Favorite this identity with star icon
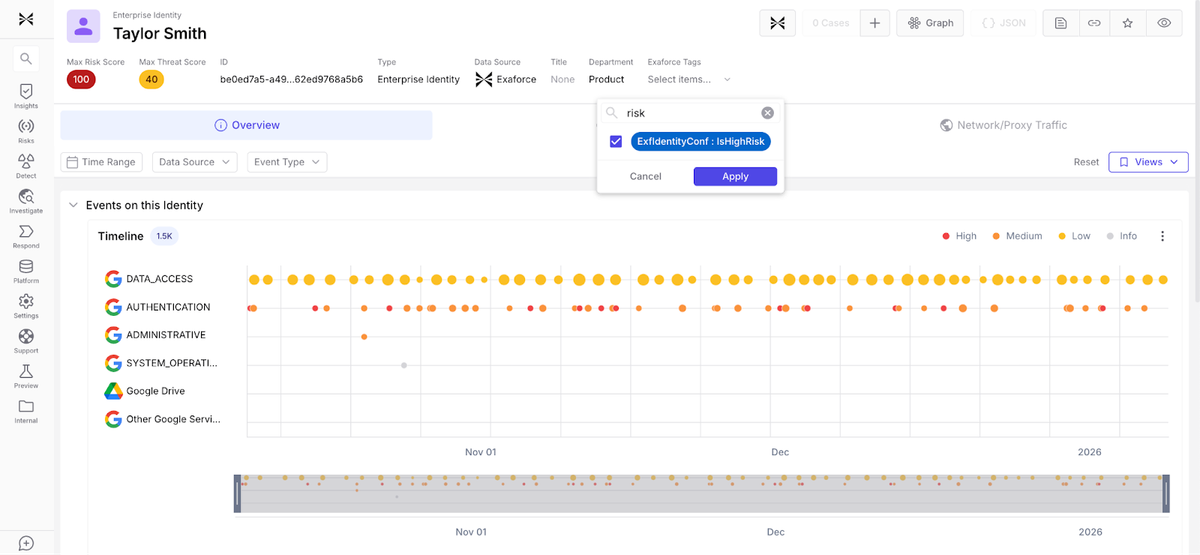The image size is (1200, 555). tap(1128, 23)
